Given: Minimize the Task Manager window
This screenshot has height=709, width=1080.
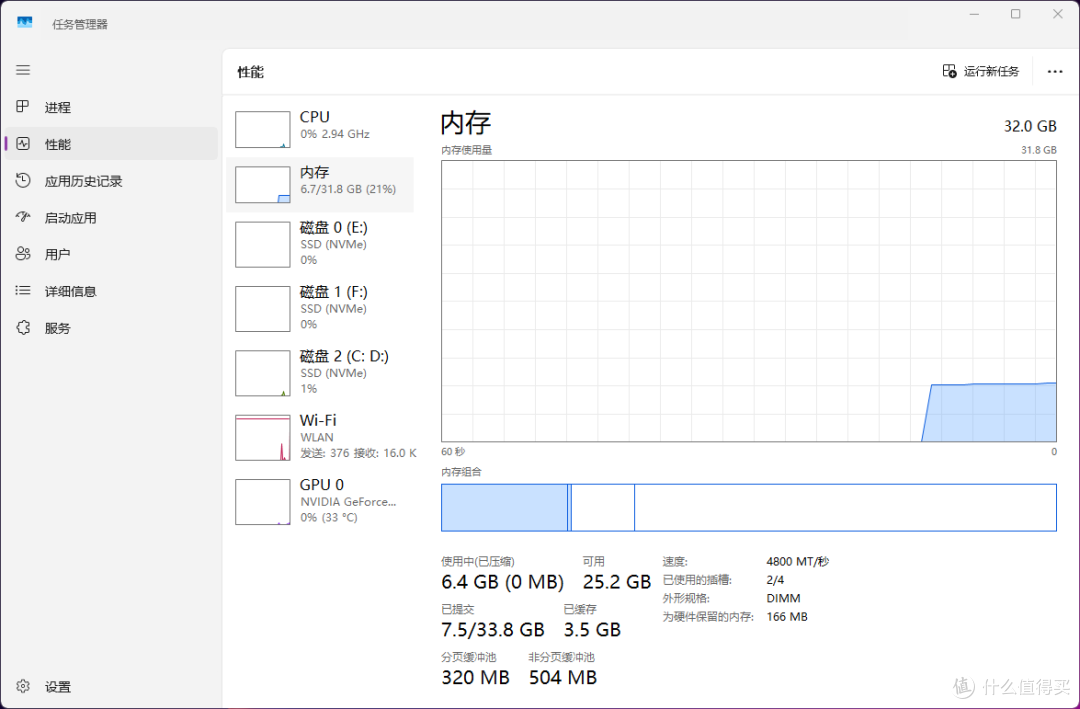Looking at the screenshot, I should click(x=974, y=14).
